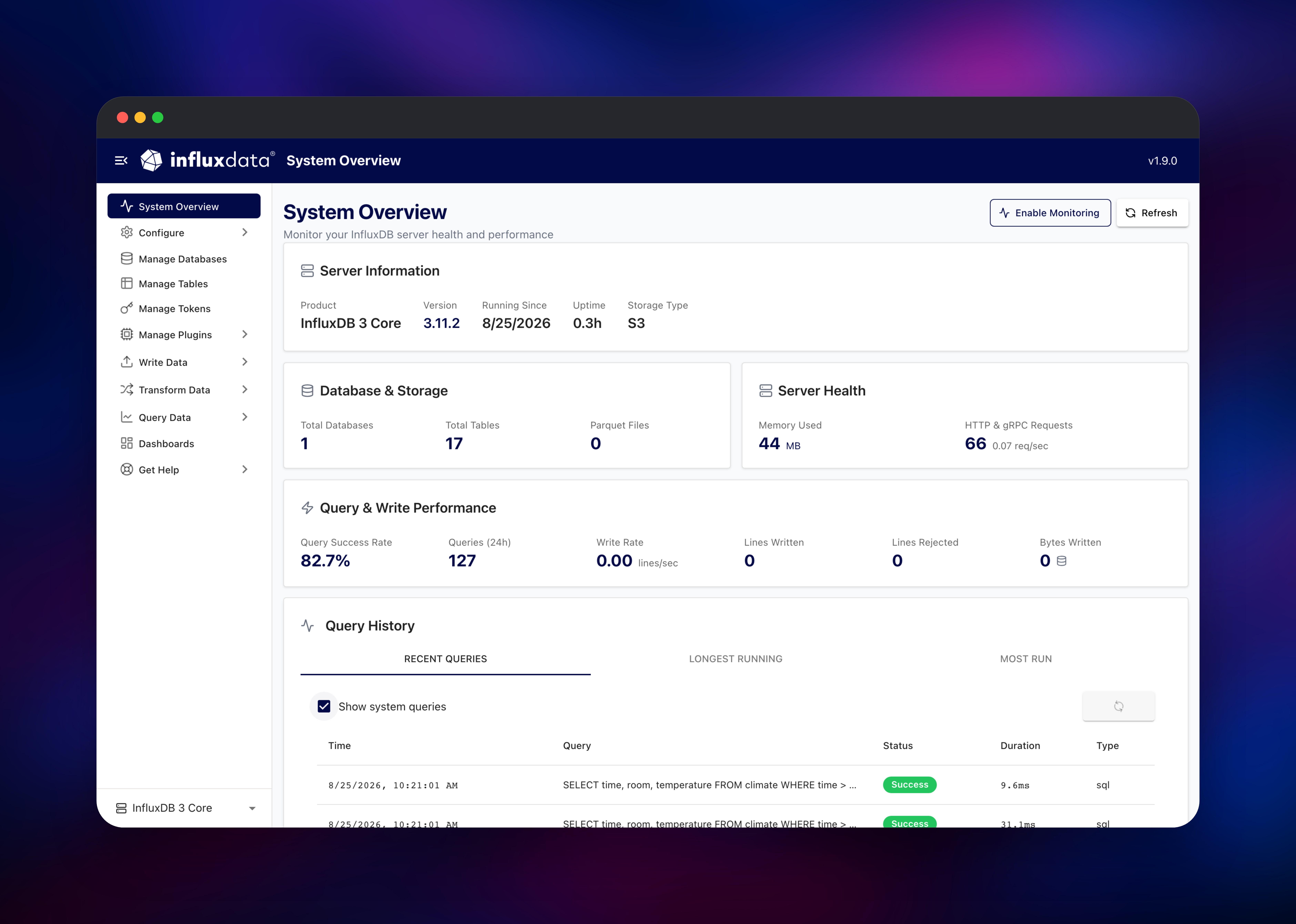Click the Manage Databases cylinder icon
Screen dimensions: 1296x924
(x=127, y=258)
